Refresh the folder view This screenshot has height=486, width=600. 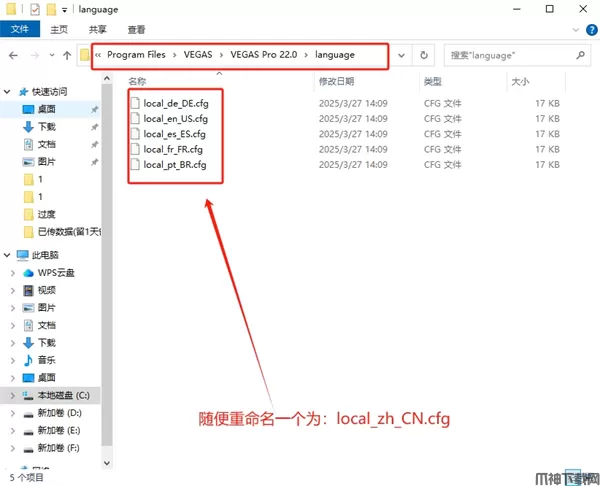(x=424, y=55)
